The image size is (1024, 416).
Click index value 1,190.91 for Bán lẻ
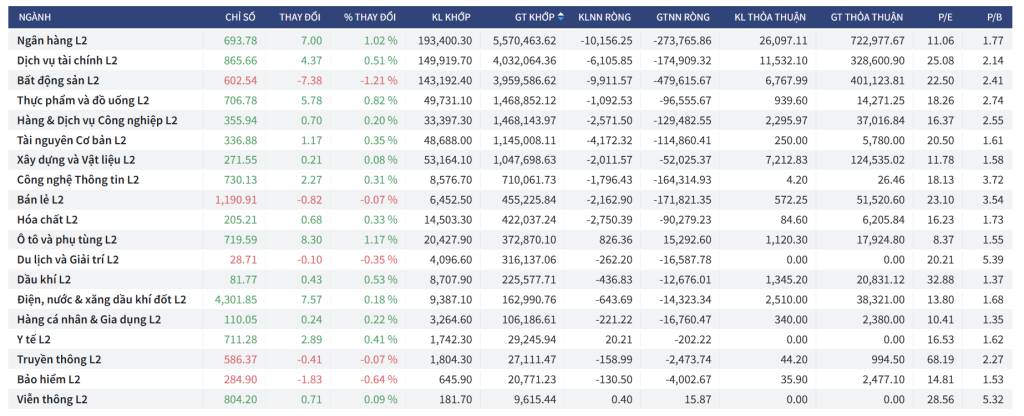point(236,200)
